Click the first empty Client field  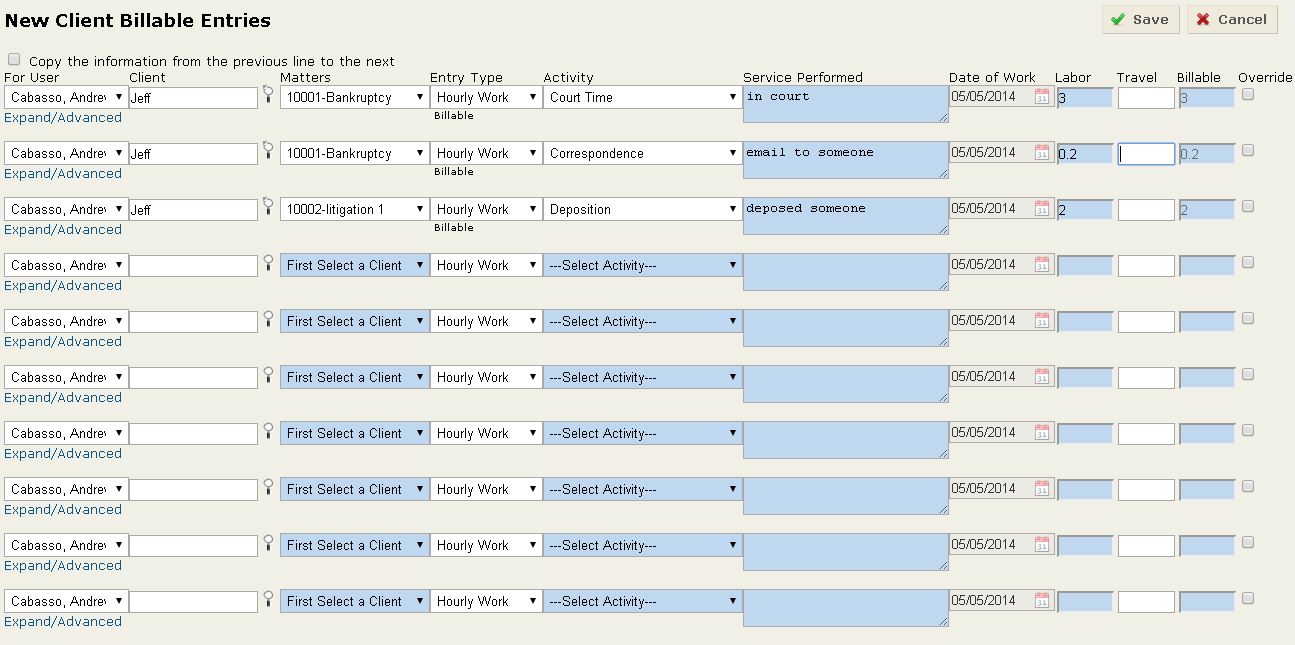[193, 266]
